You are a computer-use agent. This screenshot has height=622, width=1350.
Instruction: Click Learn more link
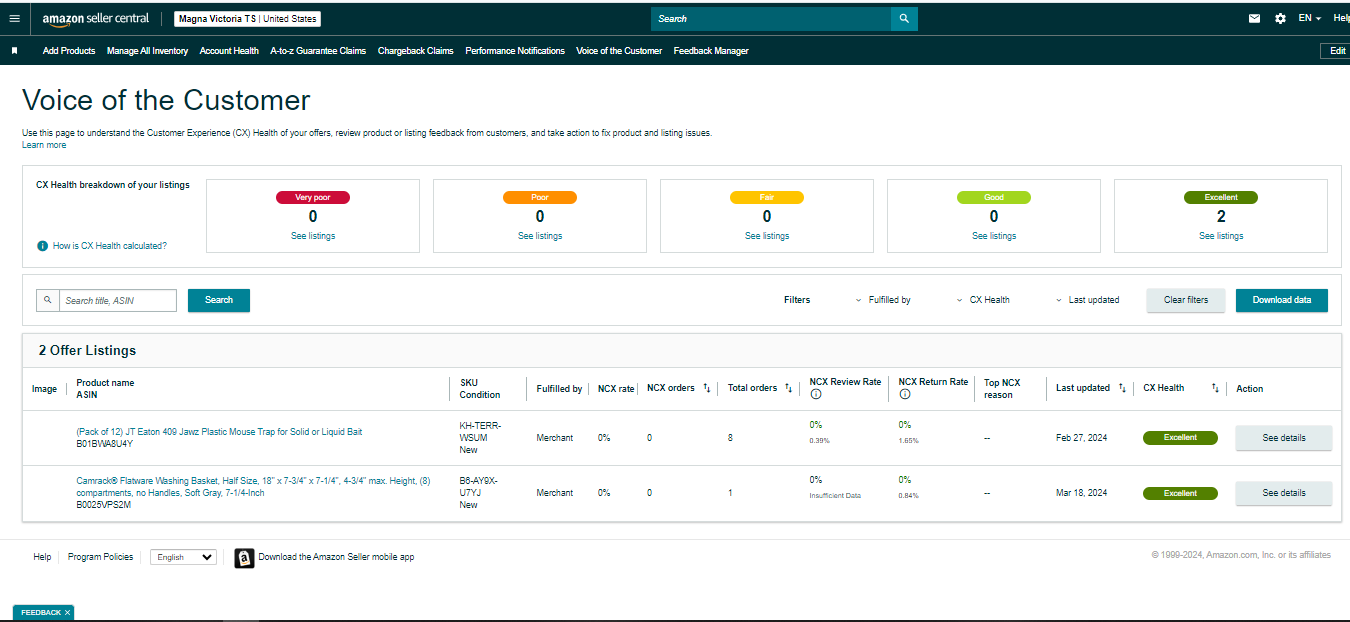point(44,145)
